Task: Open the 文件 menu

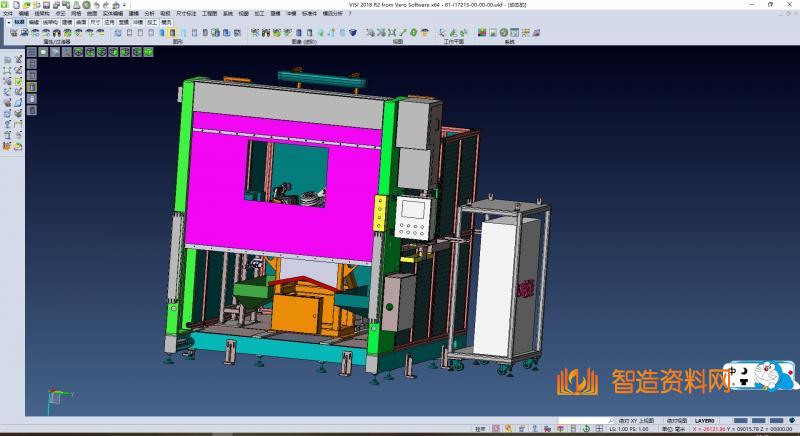Action: [8, 13]
